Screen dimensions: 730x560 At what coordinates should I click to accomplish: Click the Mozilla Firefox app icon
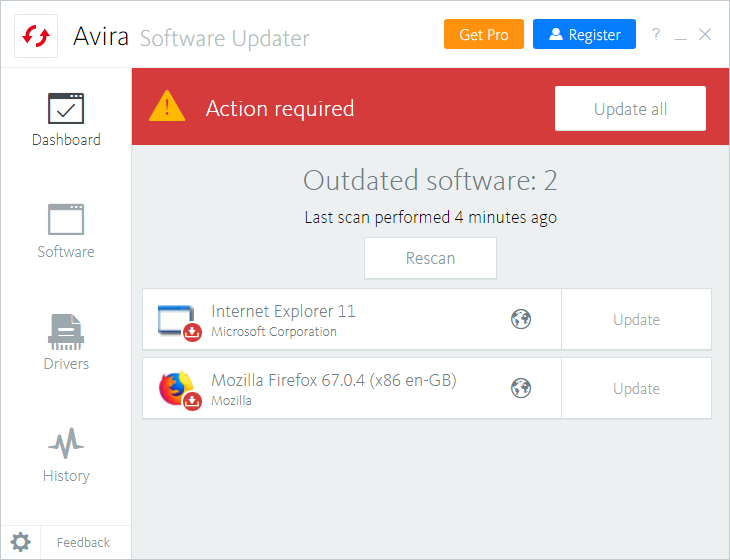[x=178, y=388]
